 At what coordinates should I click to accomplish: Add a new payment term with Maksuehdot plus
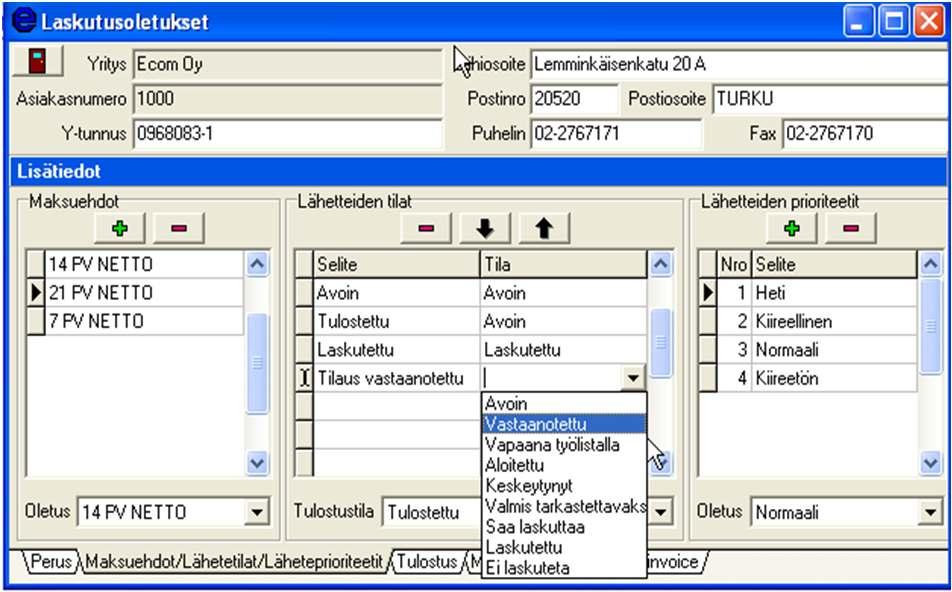point(120,228)
